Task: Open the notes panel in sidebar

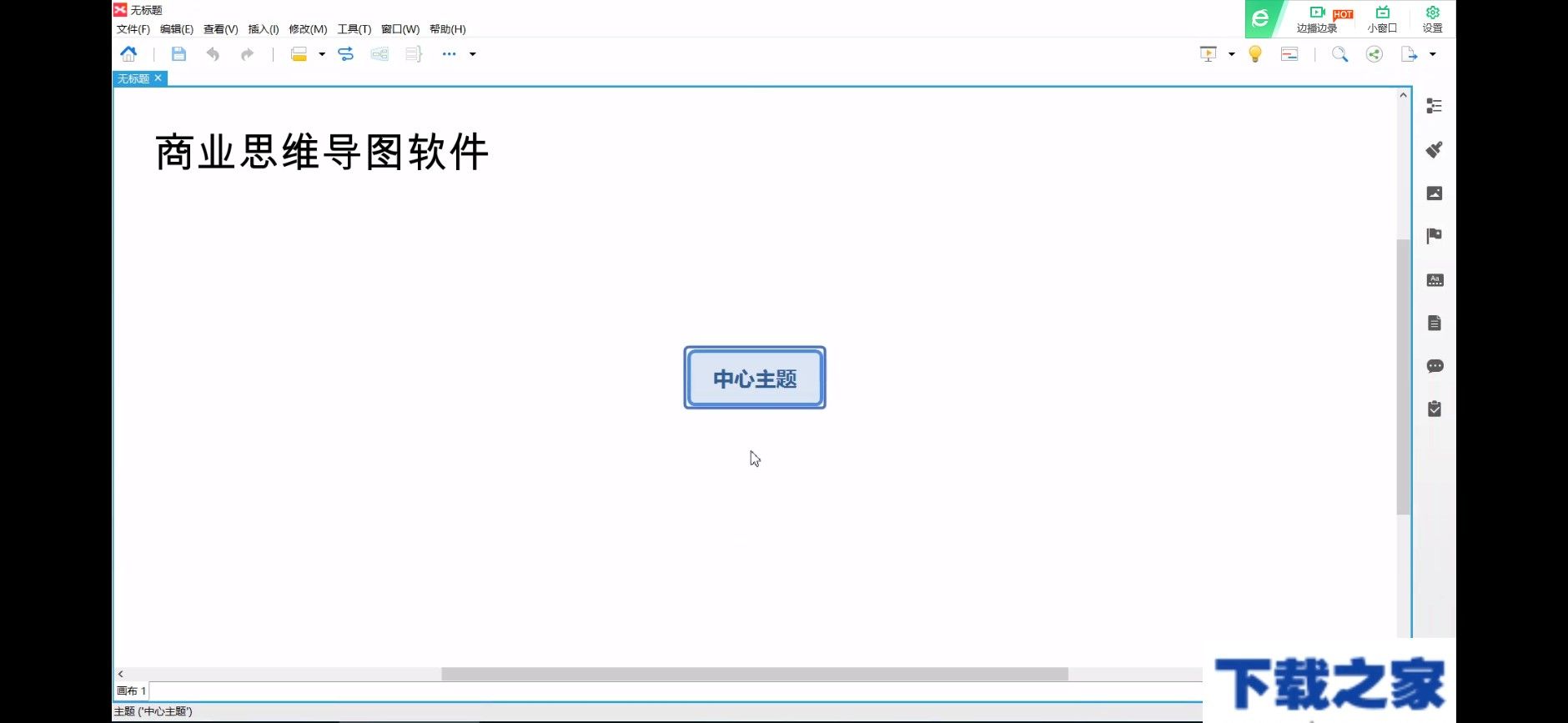Action: (1435, 323)
